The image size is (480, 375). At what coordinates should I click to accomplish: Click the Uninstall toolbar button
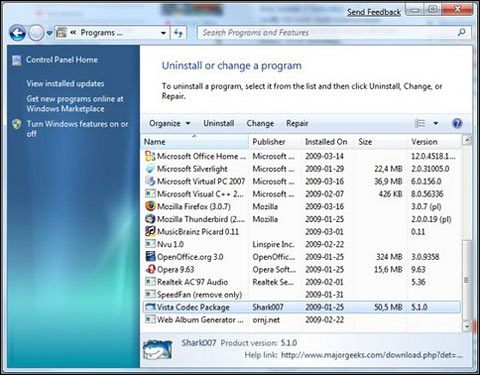coord(219,123)
